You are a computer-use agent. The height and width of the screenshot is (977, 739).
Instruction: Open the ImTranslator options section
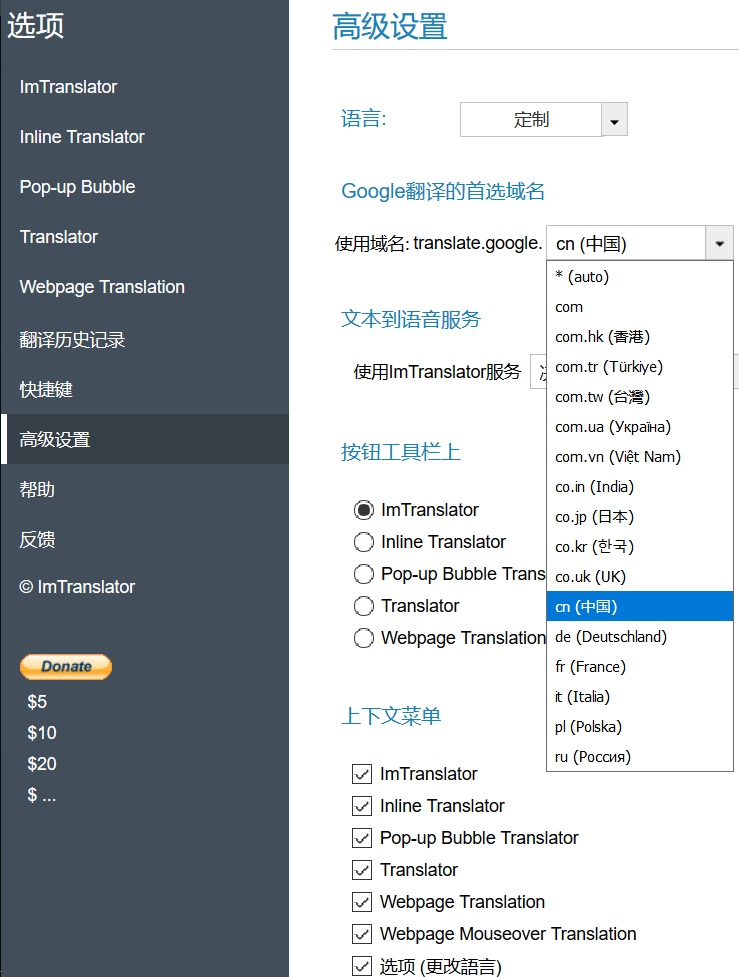[69, 87]
